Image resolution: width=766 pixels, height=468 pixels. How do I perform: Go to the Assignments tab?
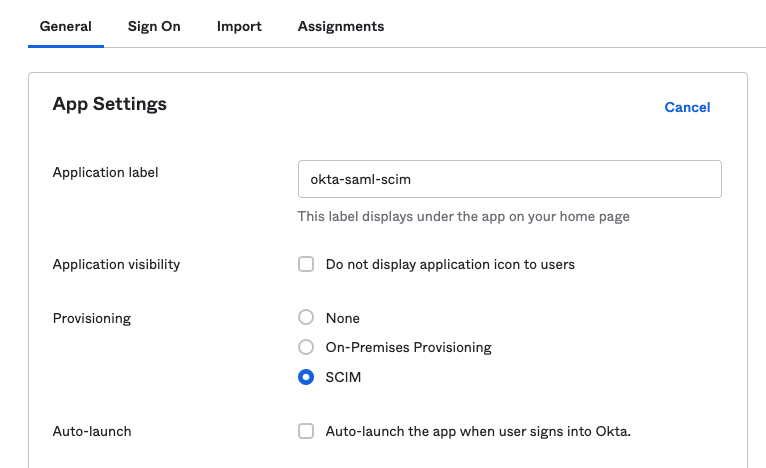tap(341, 26)
